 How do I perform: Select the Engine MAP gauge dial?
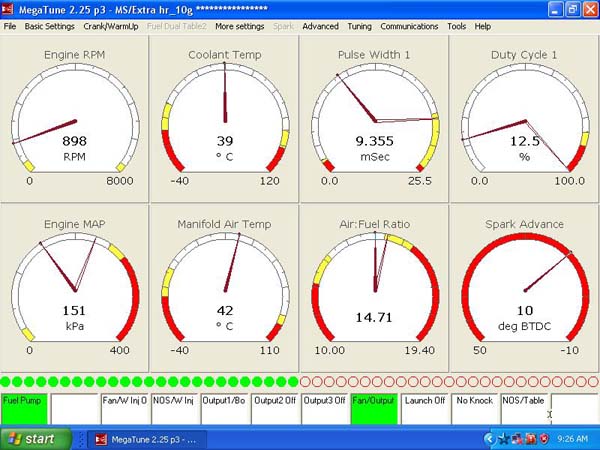75,289
